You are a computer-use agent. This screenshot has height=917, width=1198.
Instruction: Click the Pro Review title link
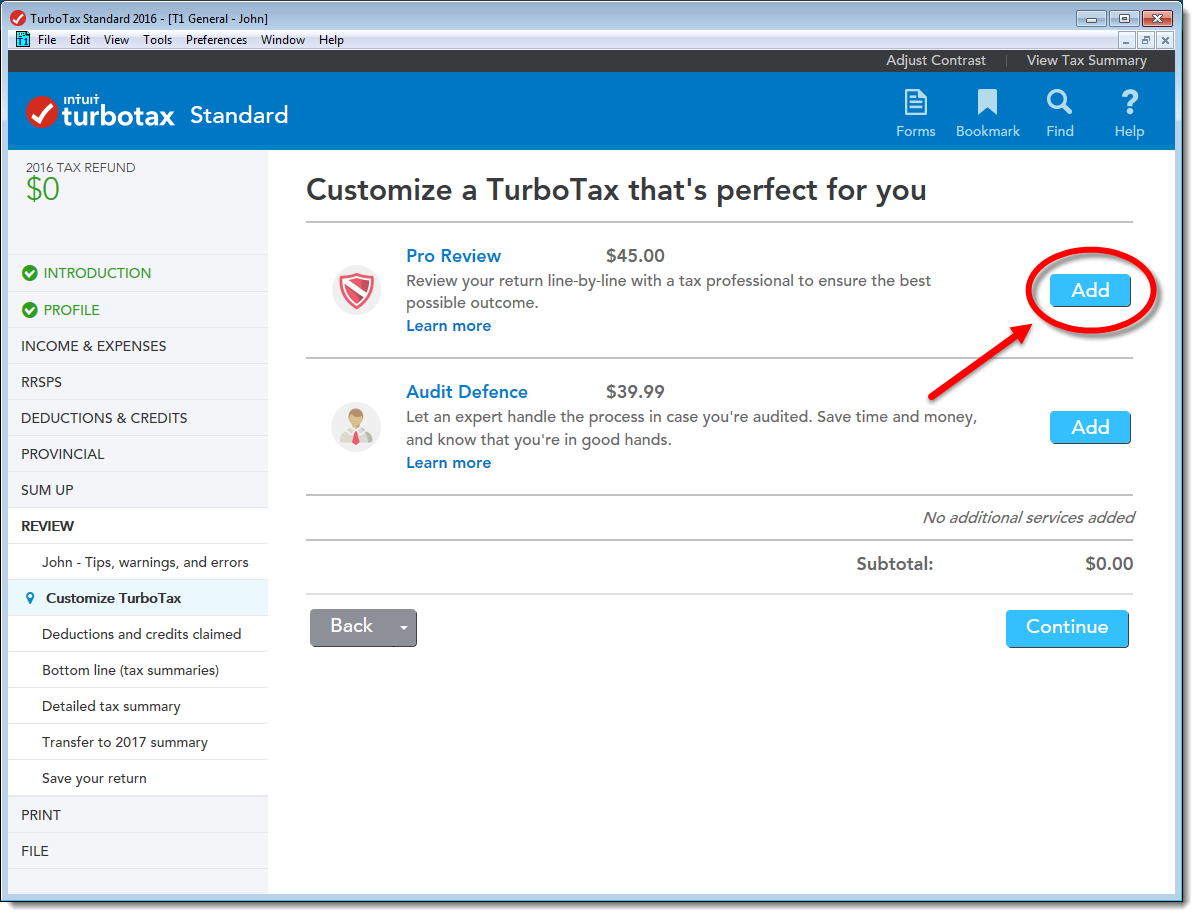[x=454, y=256]
